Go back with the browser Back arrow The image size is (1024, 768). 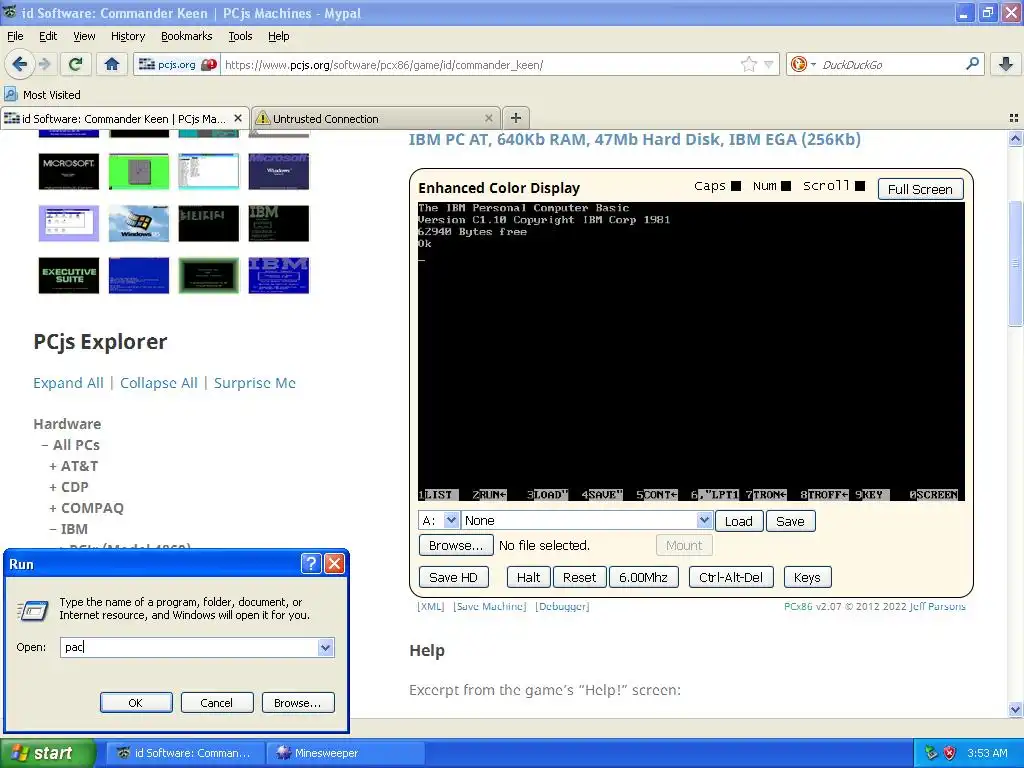coord(20,64)
